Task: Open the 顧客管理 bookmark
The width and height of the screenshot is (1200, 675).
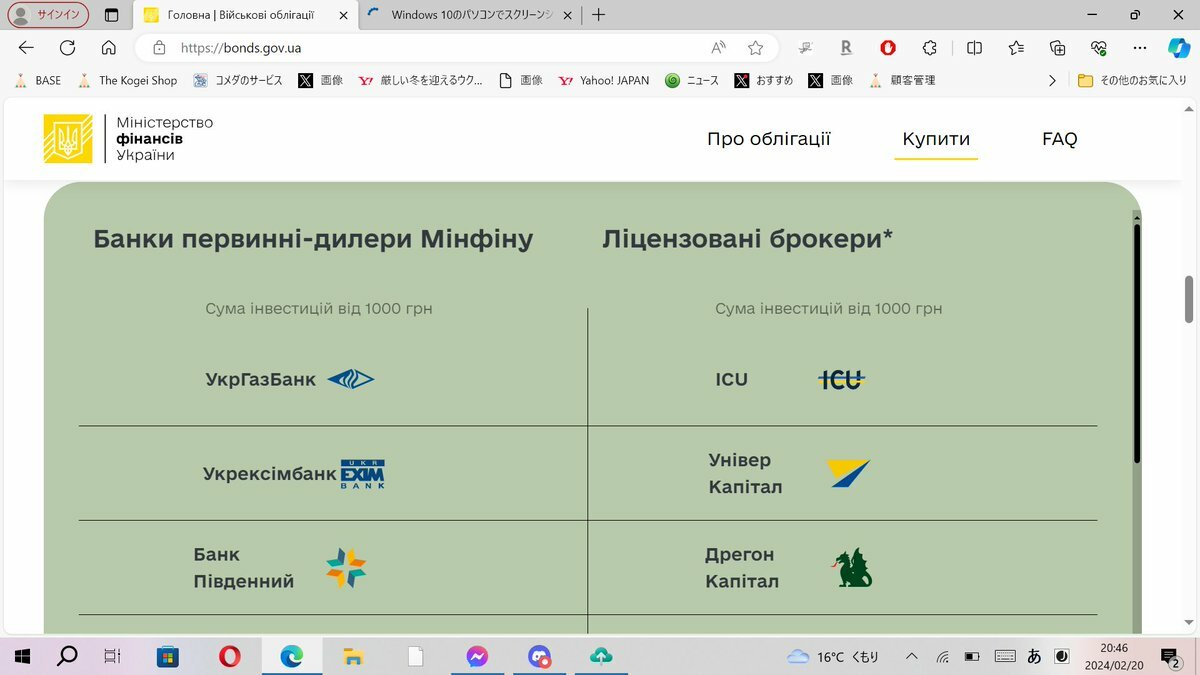Action: (902, 80)
